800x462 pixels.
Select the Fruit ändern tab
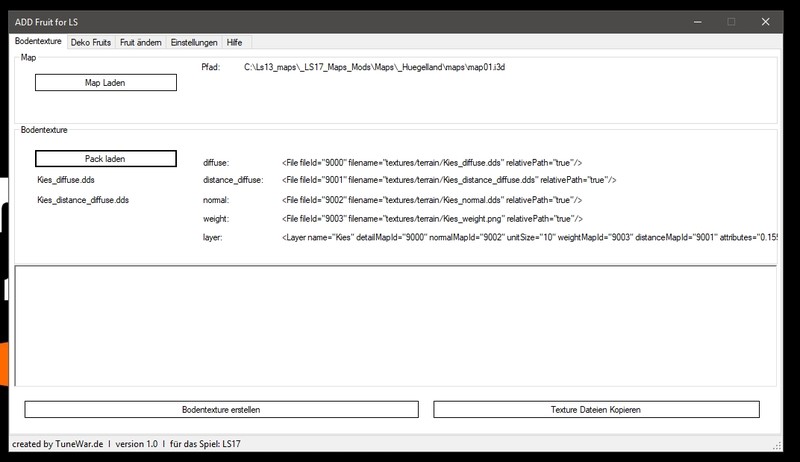tap(141, 42)
